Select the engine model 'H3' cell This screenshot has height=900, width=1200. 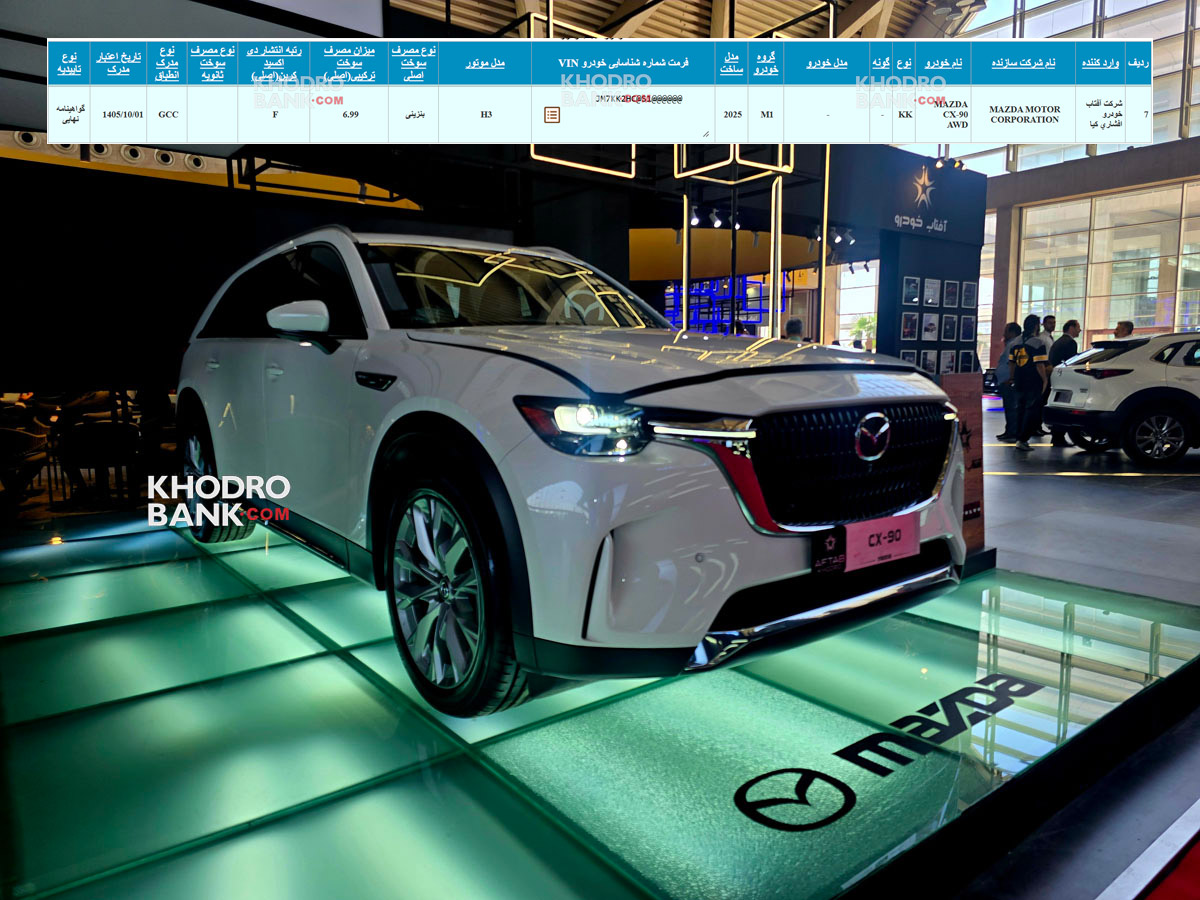point(485,114)
